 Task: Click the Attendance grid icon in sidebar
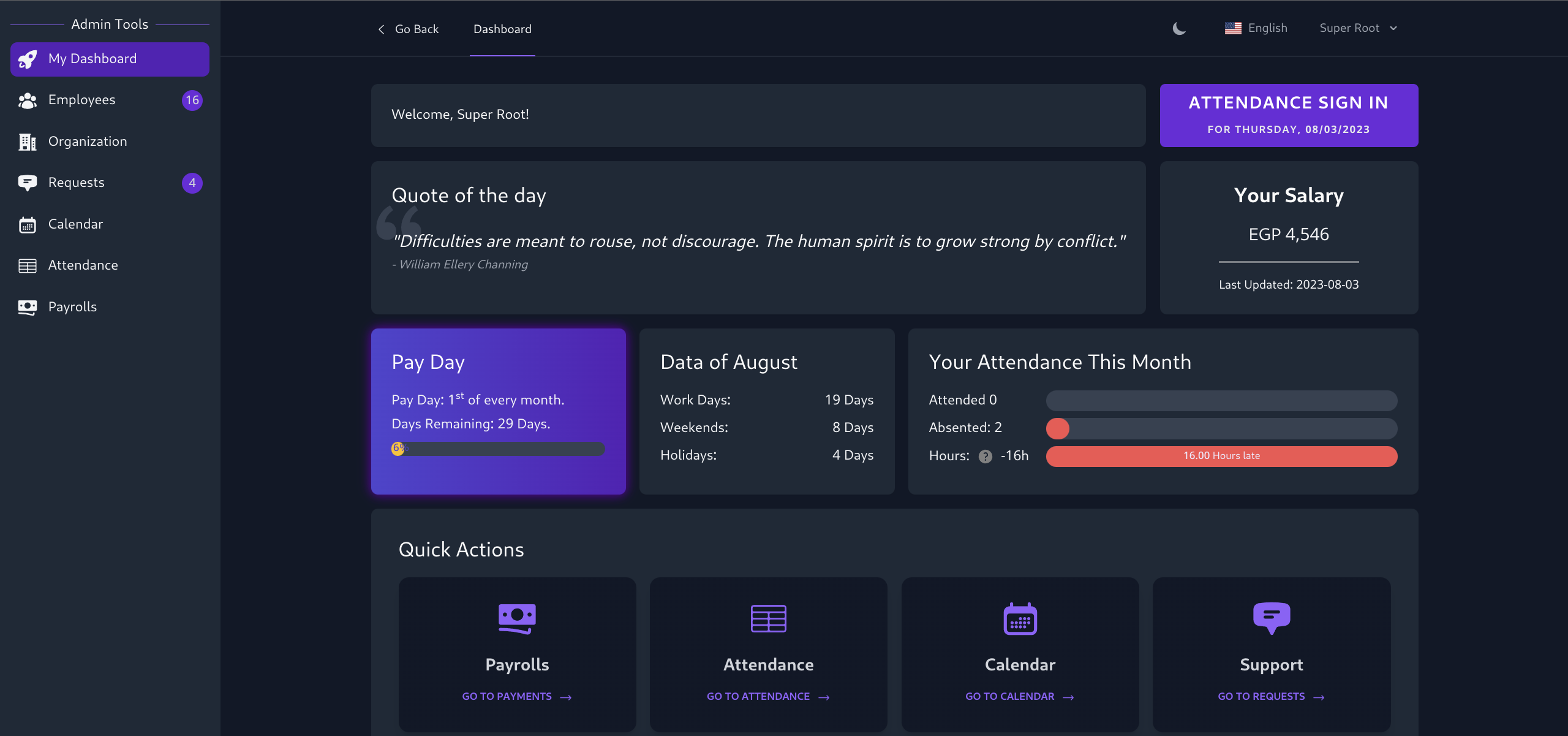pos(27,265)
